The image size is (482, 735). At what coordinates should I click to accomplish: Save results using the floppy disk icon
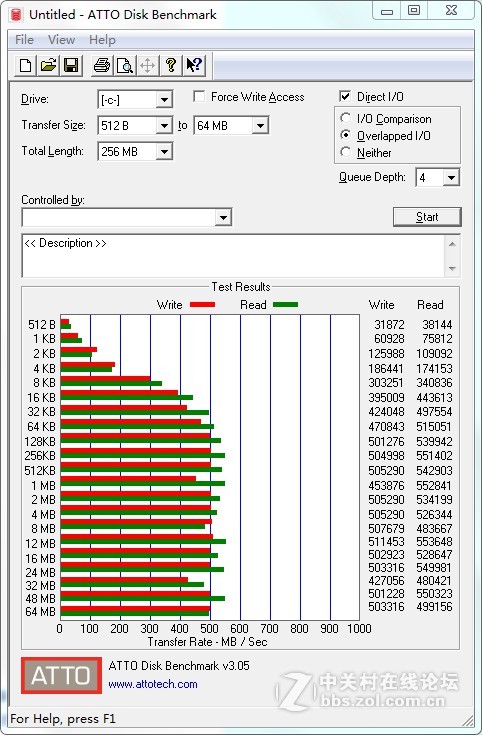(71, 65)
